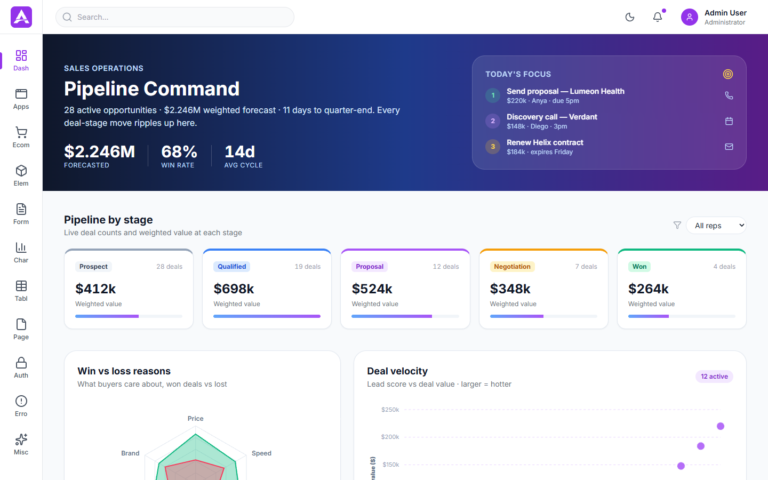Click topmost purple scatter point
The width and height of the screenshot is (768, 480).
click(x=720, y=426)
